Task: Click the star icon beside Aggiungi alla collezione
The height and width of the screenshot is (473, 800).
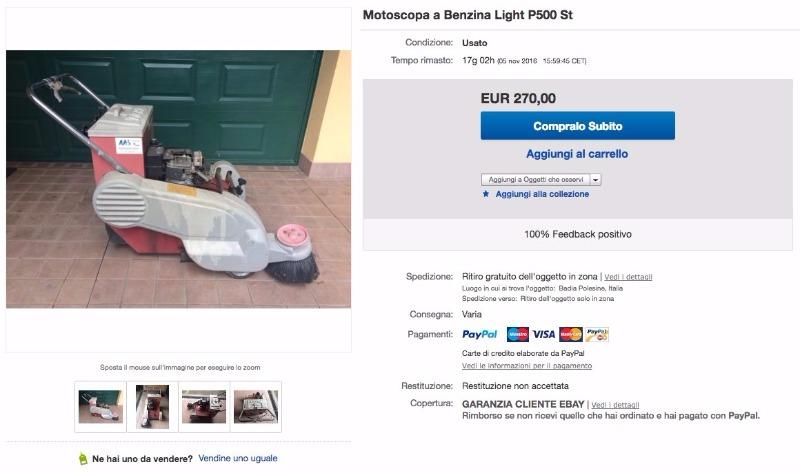Action: click(486, 194)
